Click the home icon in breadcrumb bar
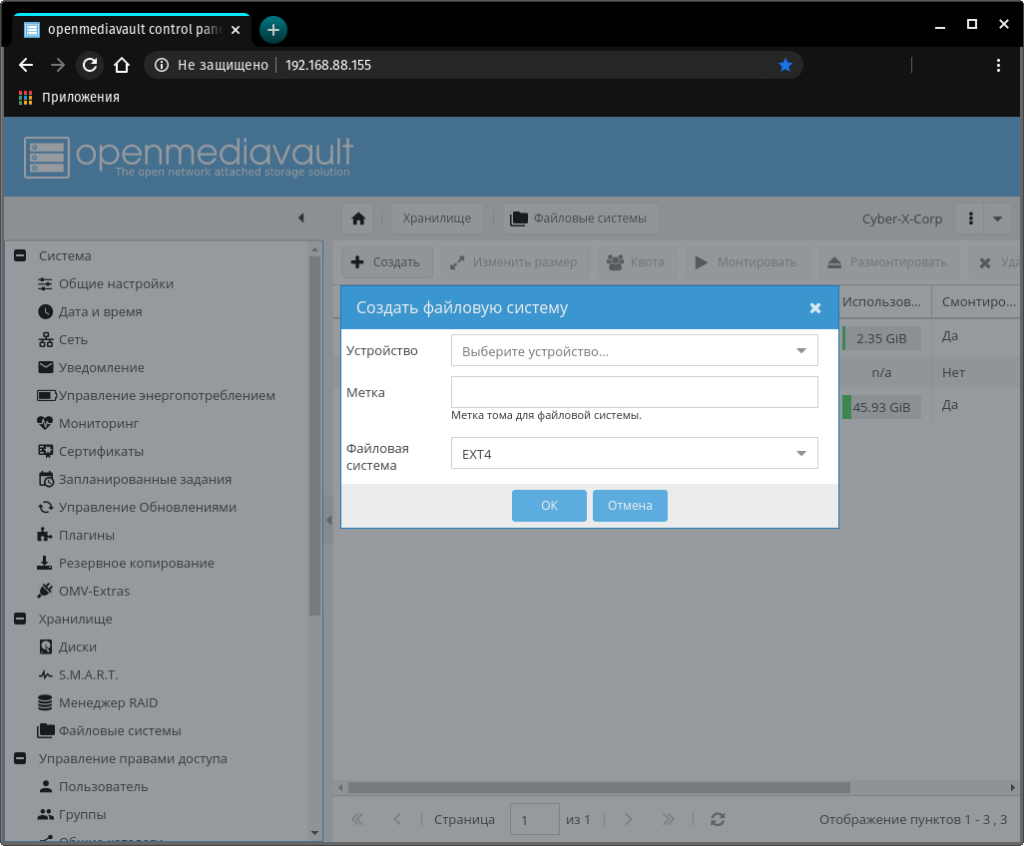Viewport: 1024px width, 846px height. pyautogui.click(x=358, y=219)
